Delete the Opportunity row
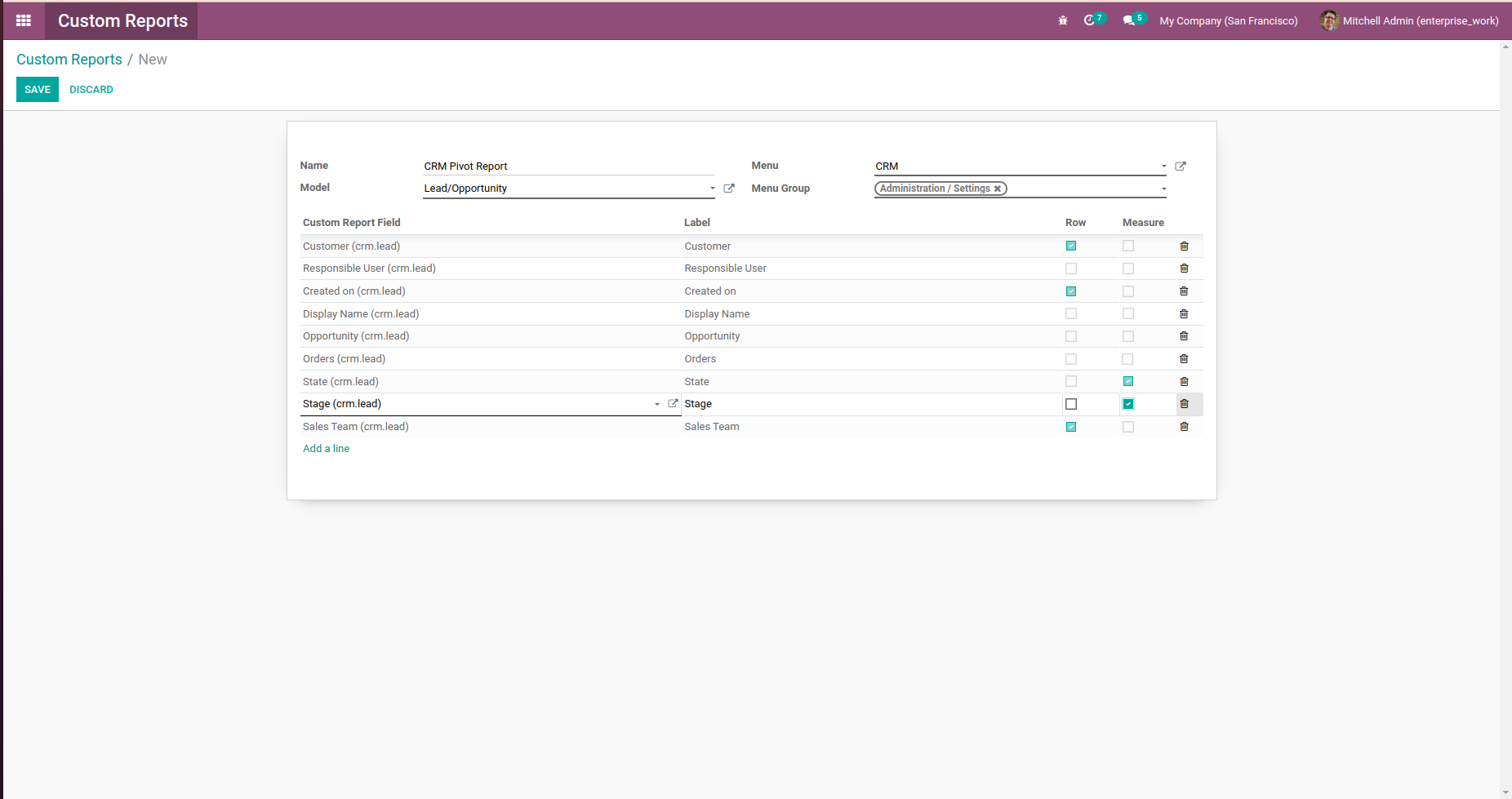 pos(1184,336)
